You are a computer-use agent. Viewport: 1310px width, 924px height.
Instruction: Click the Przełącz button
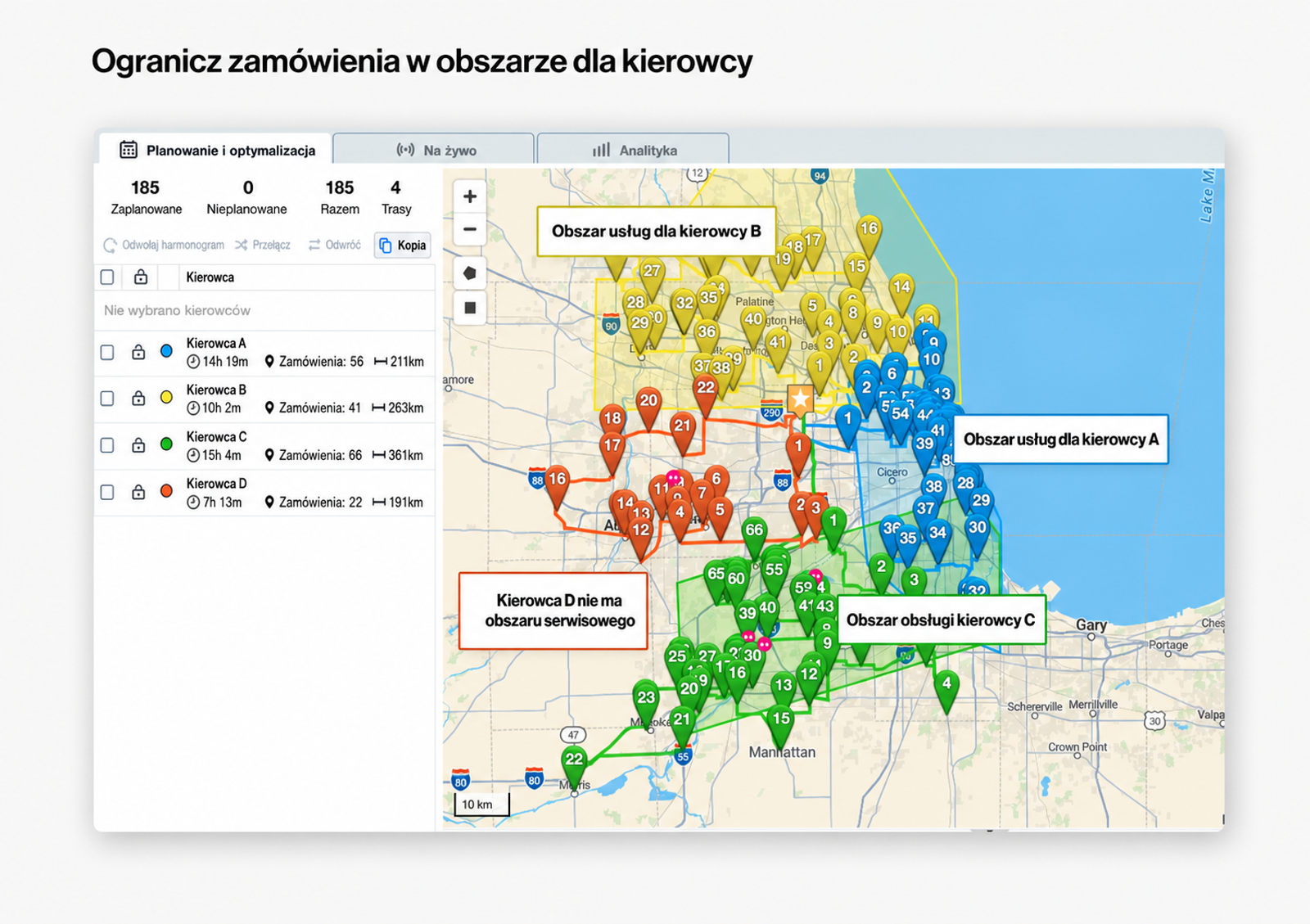pyautogui.click(x=263, y=245)
